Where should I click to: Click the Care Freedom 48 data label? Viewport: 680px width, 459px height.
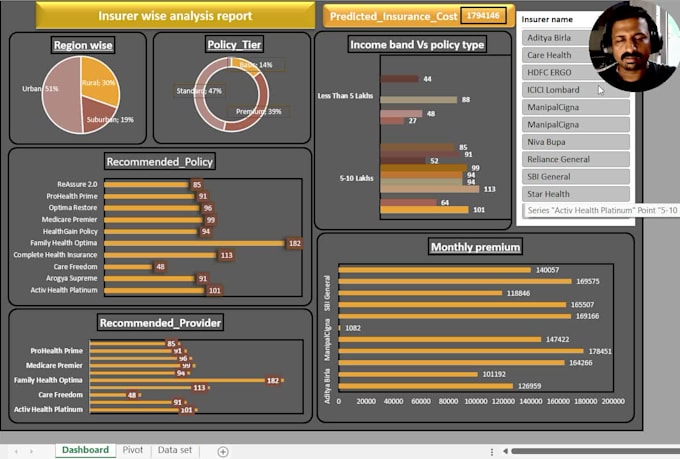(x=160, y=267)
